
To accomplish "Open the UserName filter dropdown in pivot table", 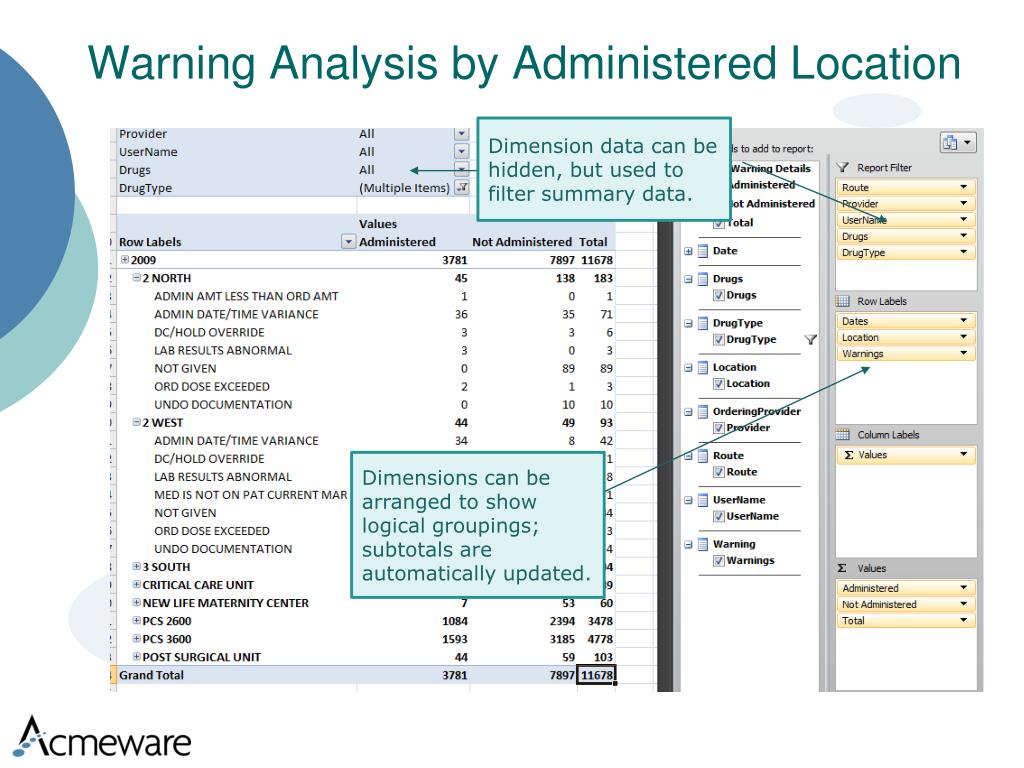I will [462, 152].
